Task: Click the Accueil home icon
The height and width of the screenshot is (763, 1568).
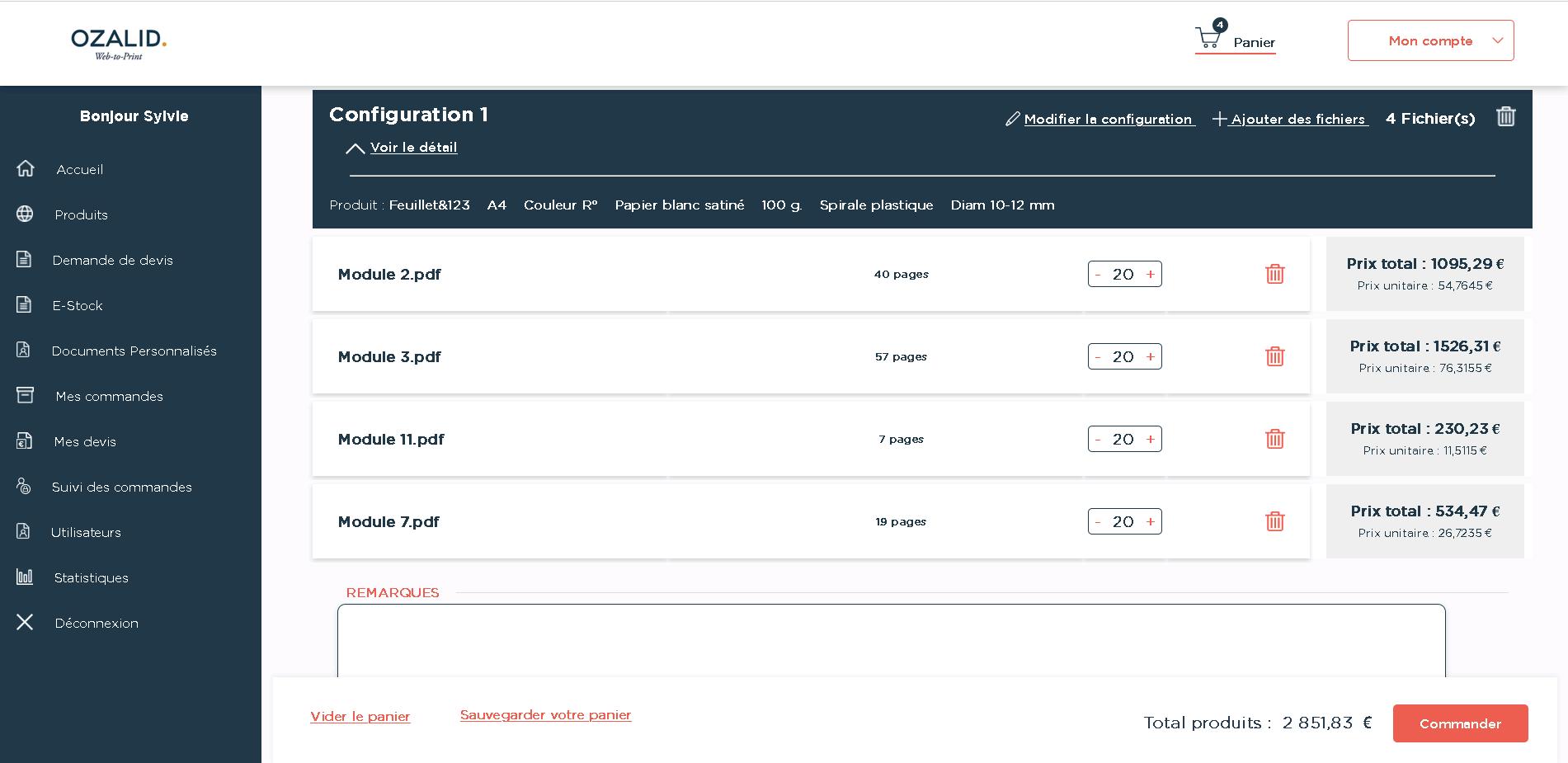Action: tap(26, 169)
